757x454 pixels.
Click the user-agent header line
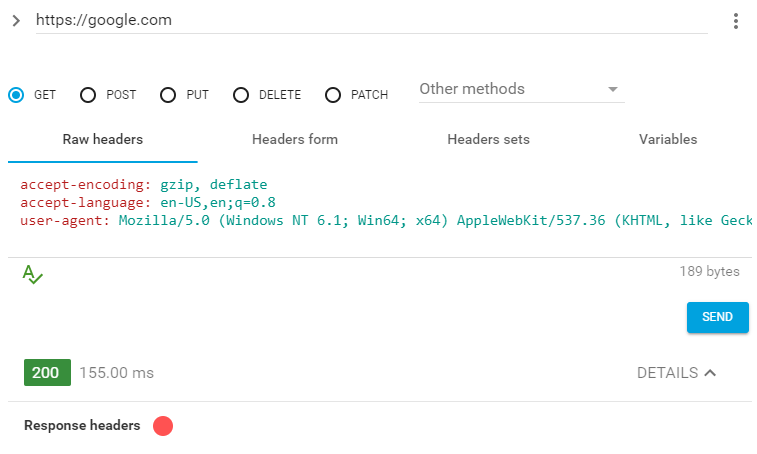[x=386, y=221]
